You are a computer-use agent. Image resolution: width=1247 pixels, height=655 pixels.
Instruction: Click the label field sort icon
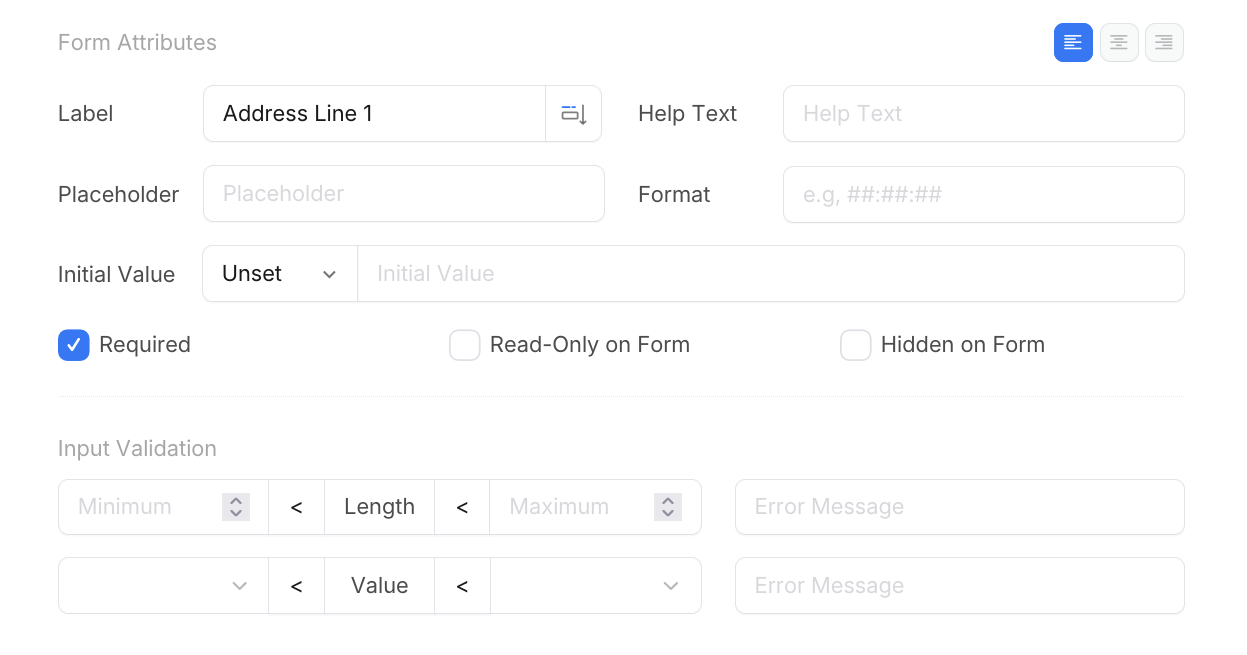pos(574,114)
